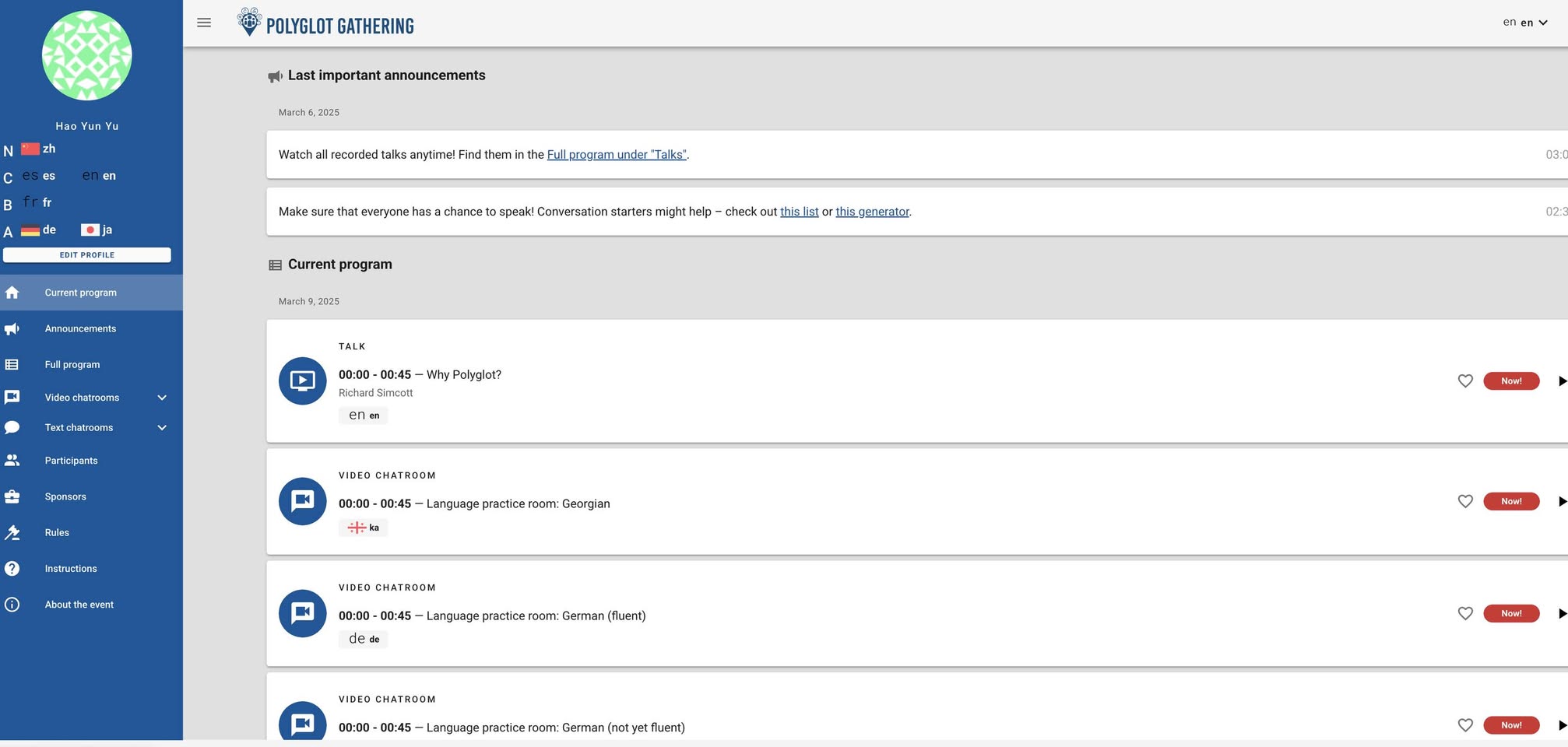Click the Instructions question mark icon
1568x747 pixels.
pos(12,569)
